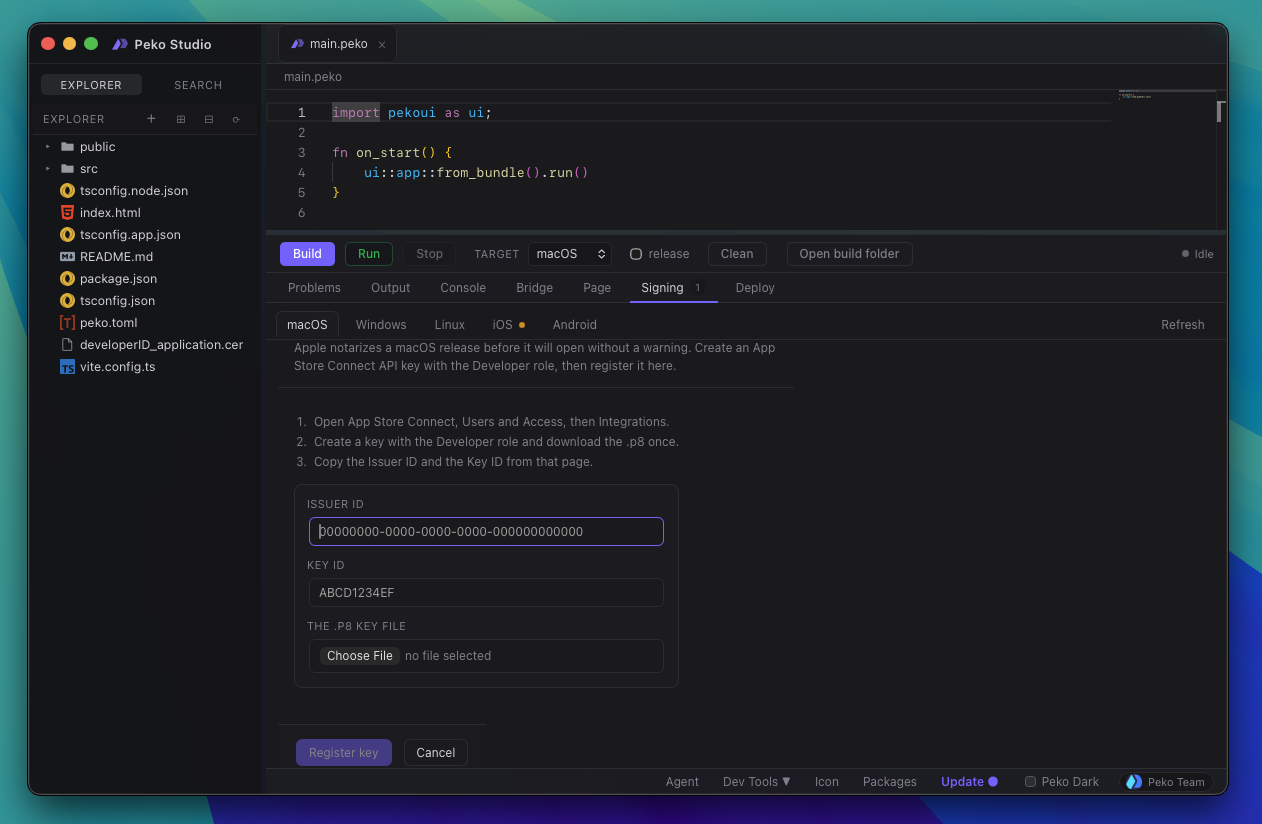The height and width of the screenshot is (824, 1262).
Task: Click the expand-all icon in Explorer header
Action: [181, 119]
